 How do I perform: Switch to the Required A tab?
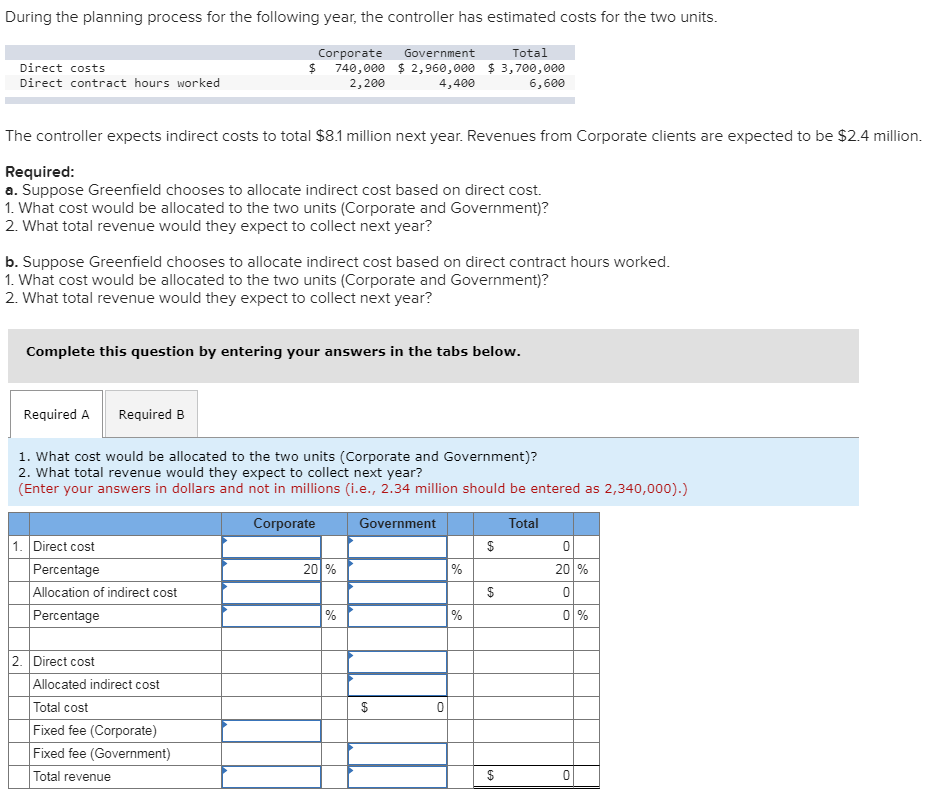[x=56, y=414]
